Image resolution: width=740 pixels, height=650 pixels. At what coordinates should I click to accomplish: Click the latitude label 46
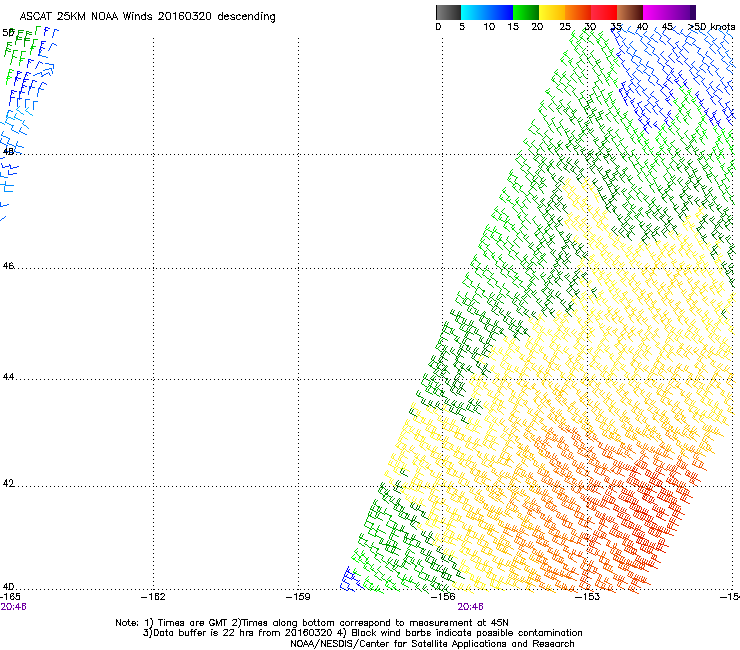[8, 266]
